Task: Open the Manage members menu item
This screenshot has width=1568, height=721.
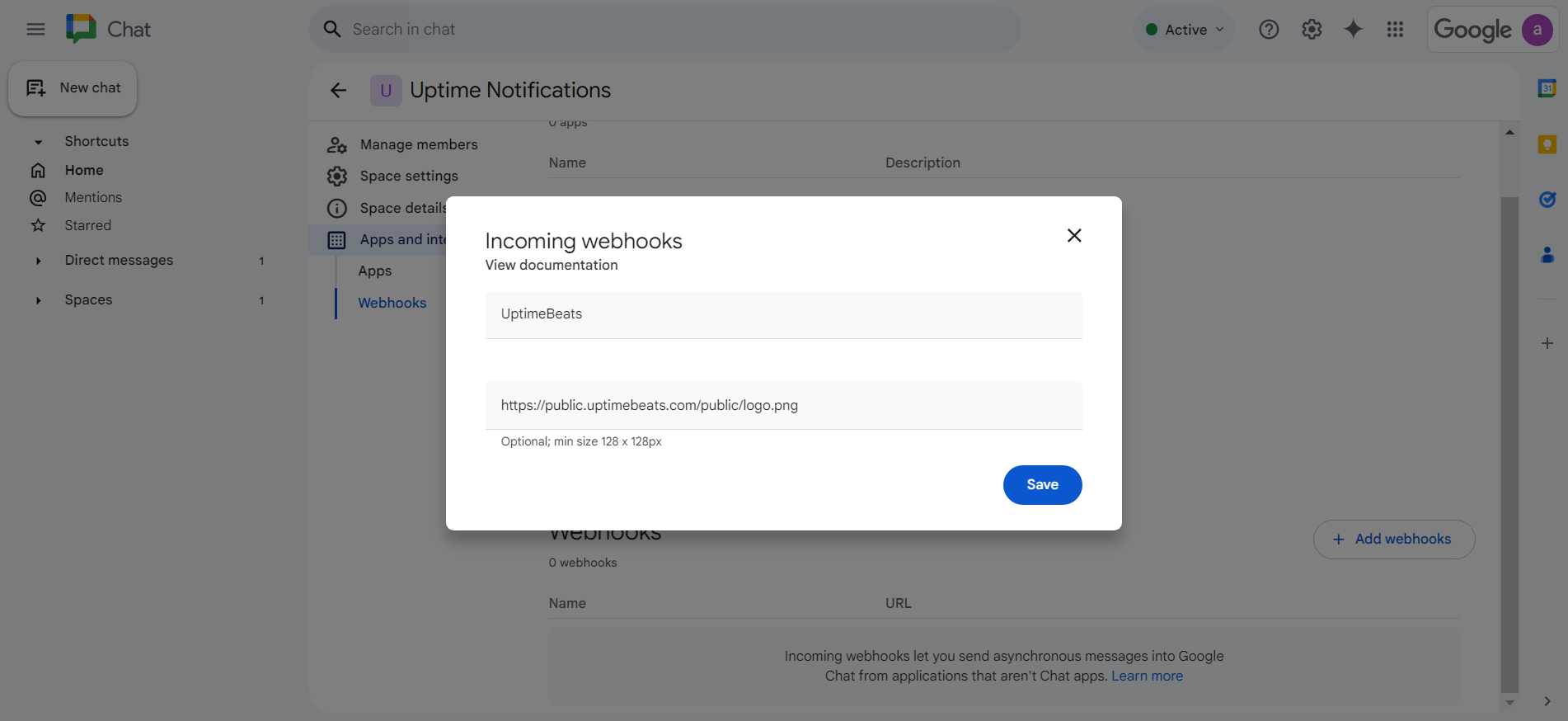Action: pyautogui.click(x=419, y=144)
